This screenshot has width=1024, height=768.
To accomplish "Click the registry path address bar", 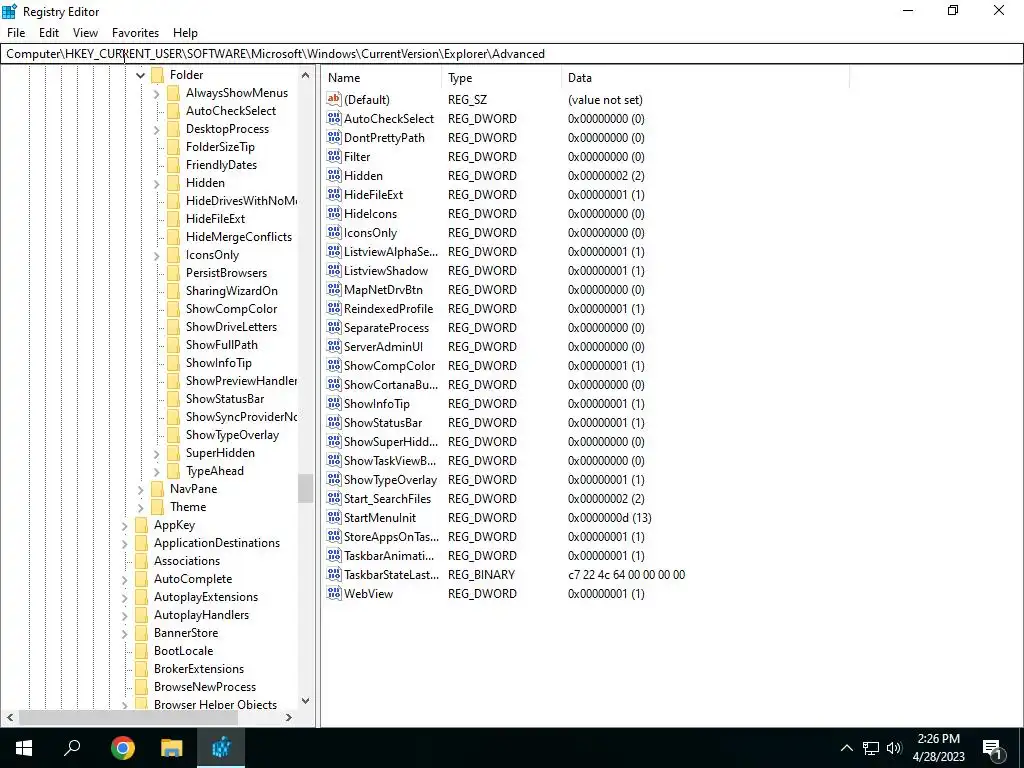I will pyautogui.click(x=512, y=54).
